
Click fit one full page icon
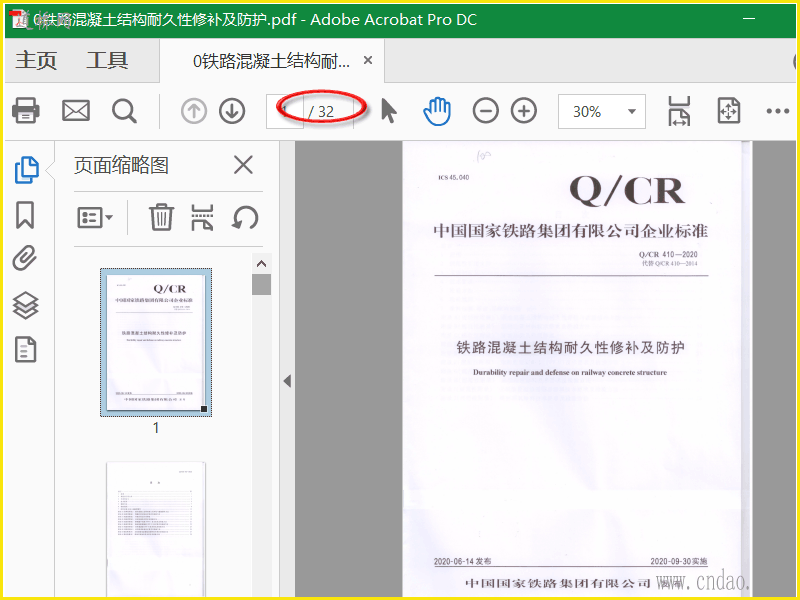729,111
